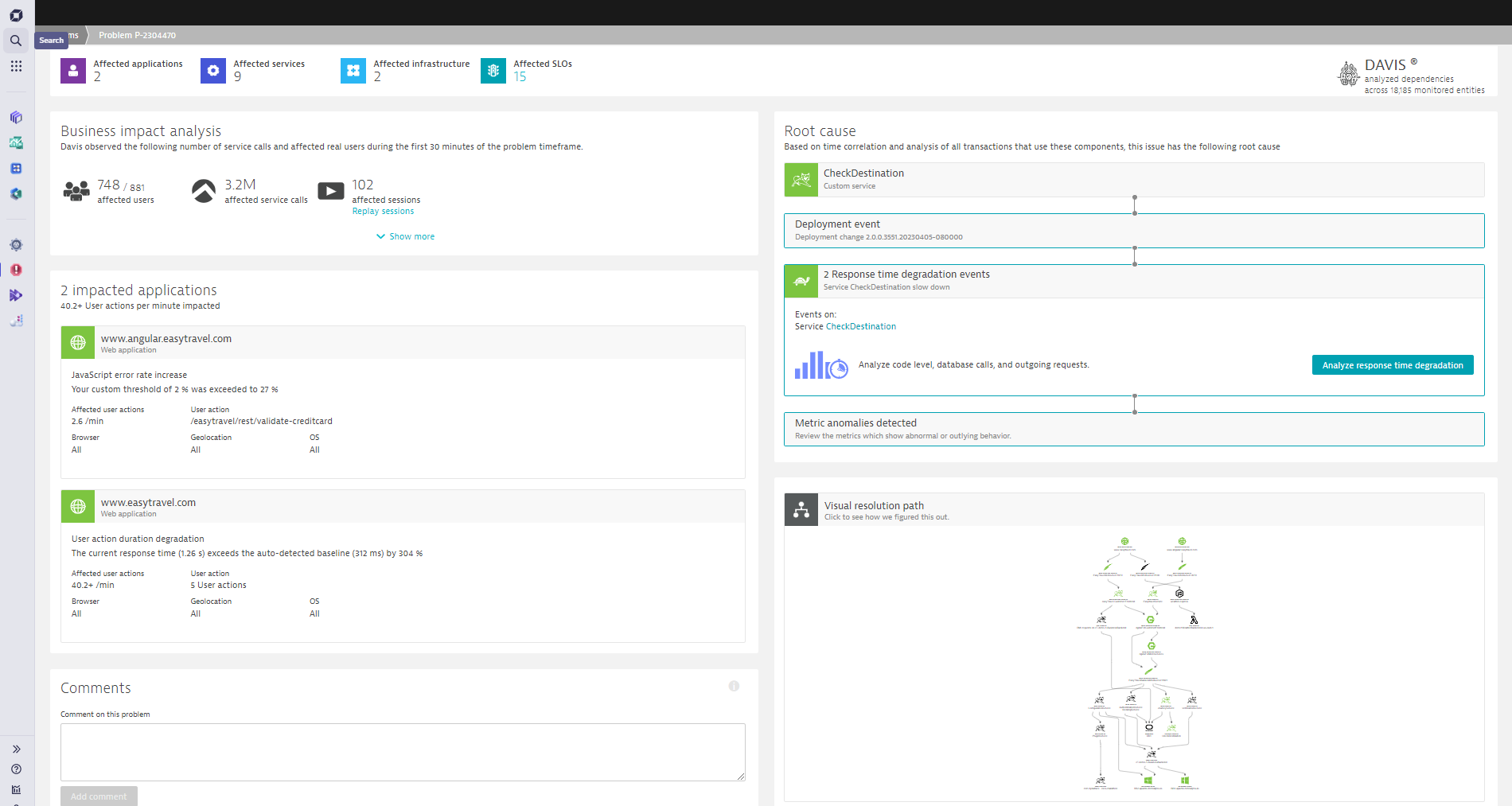This screenshot has height=806, width=1512.
Task: Open the Replay sessions link
Action: pyautogui.click(x=383, y=212)
